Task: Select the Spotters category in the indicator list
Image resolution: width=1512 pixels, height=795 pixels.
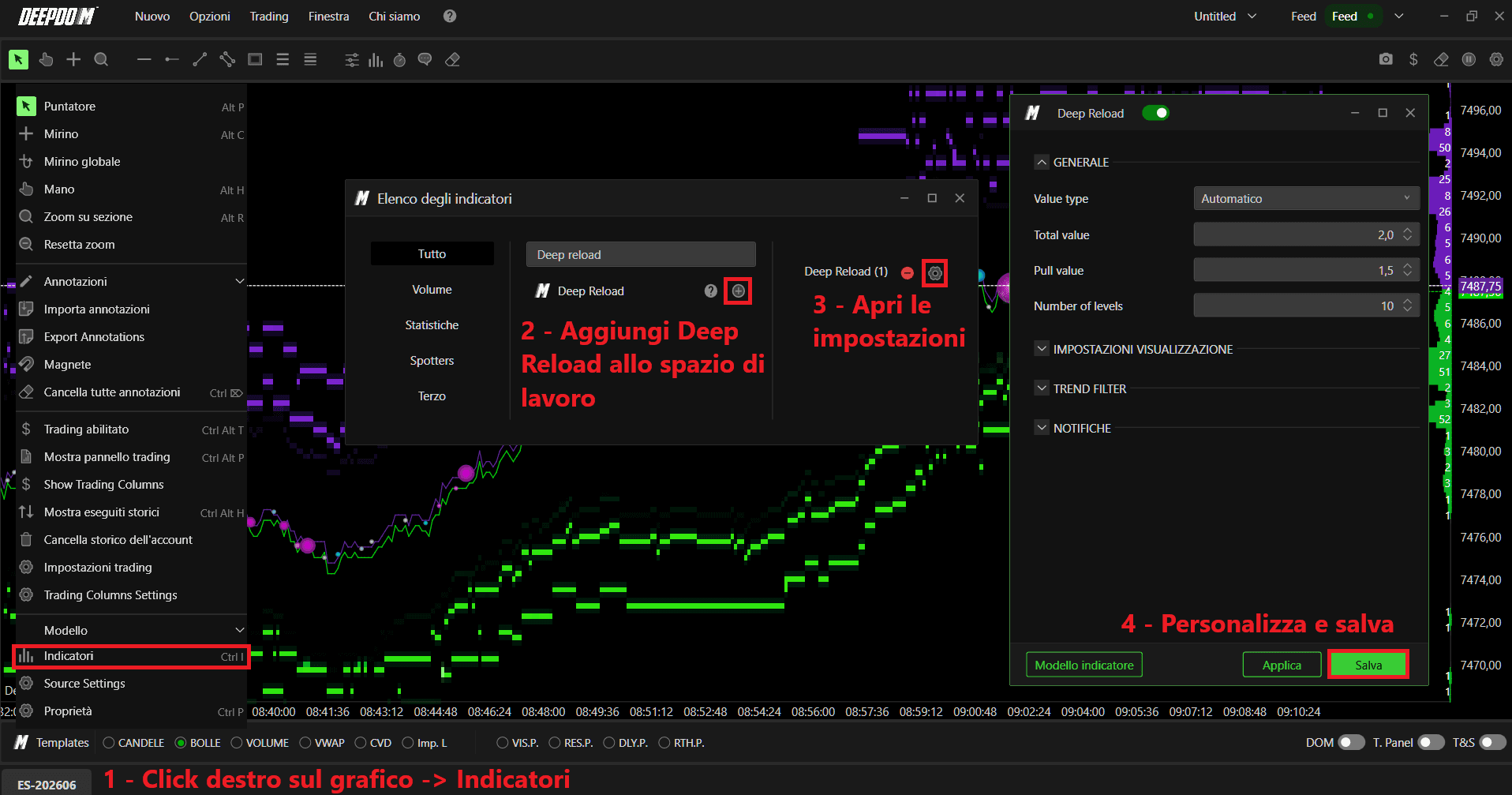Action: (432, 361)
